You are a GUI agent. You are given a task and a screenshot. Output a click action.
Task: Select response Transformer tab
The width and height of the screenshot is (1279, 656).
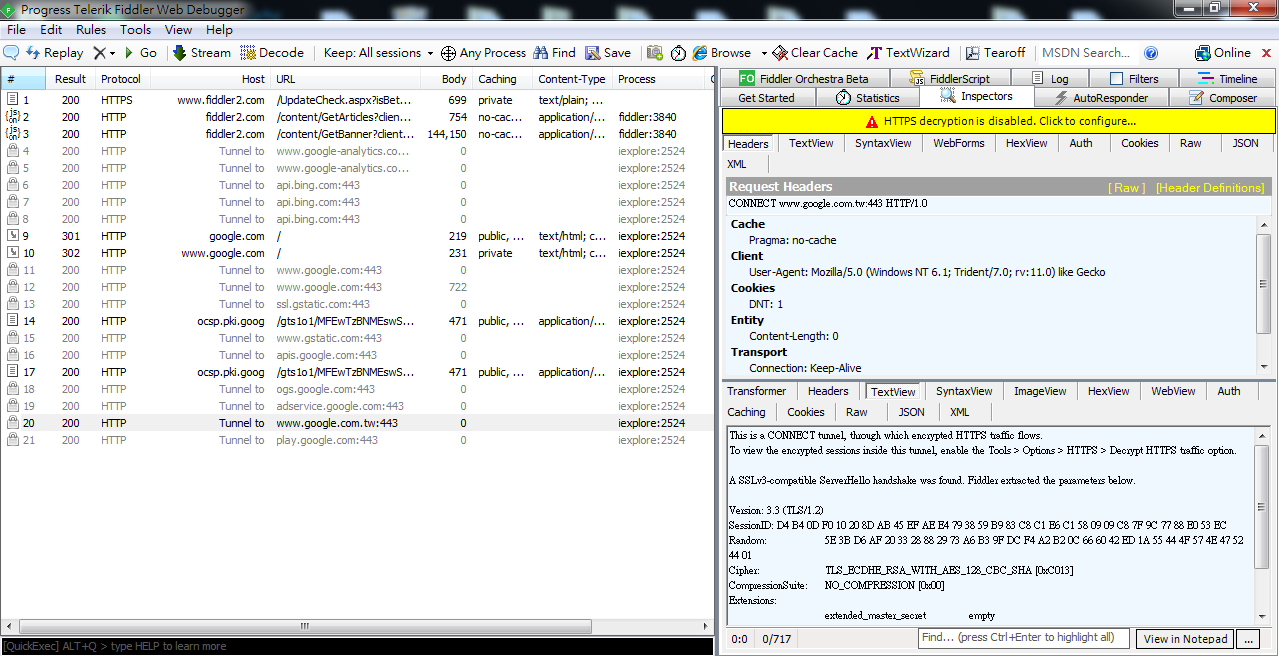(x=756, y=391)
